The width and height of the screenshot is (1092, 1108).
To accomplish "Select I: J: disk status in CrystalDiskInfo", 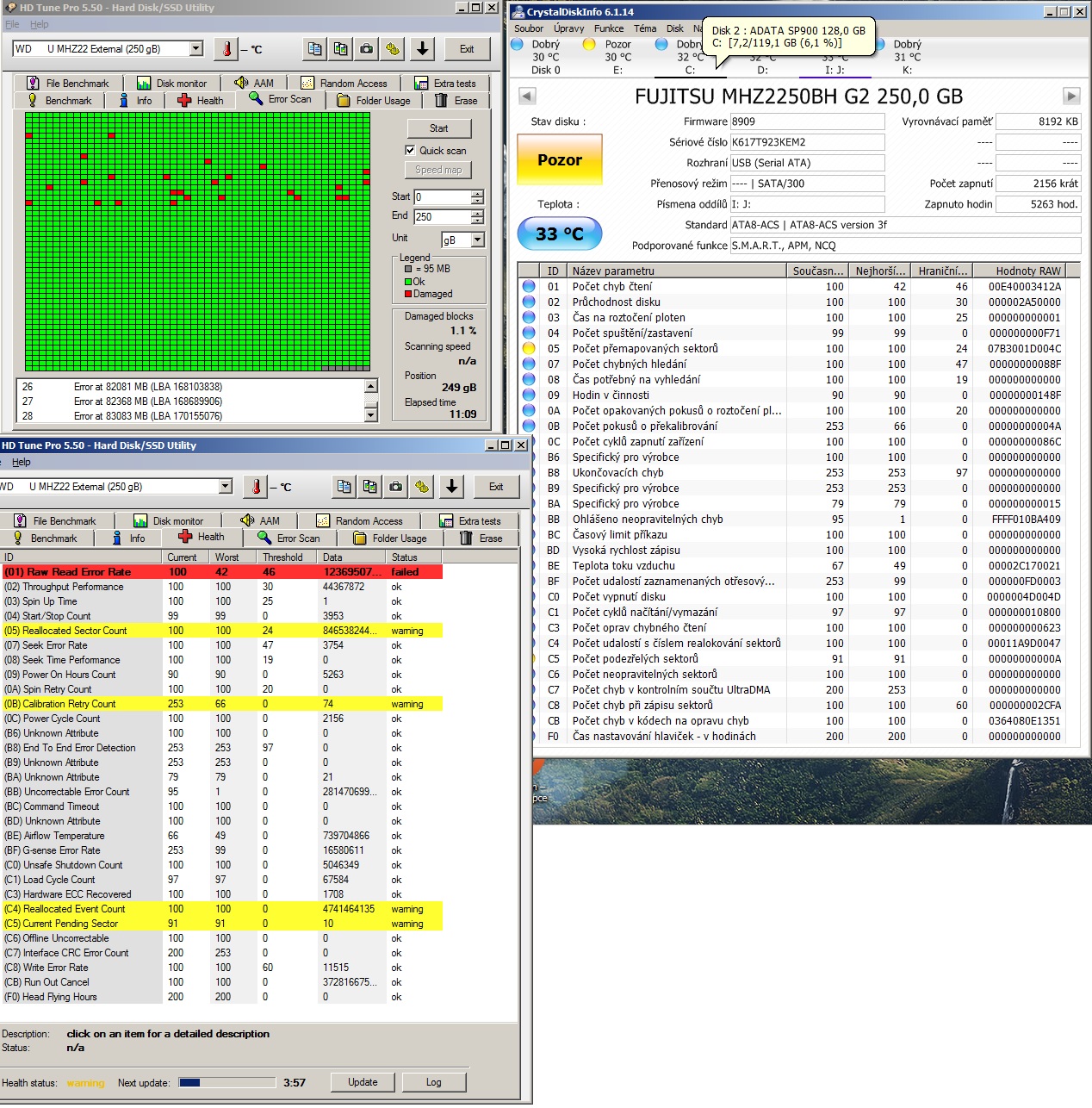I will pos(835,64).
